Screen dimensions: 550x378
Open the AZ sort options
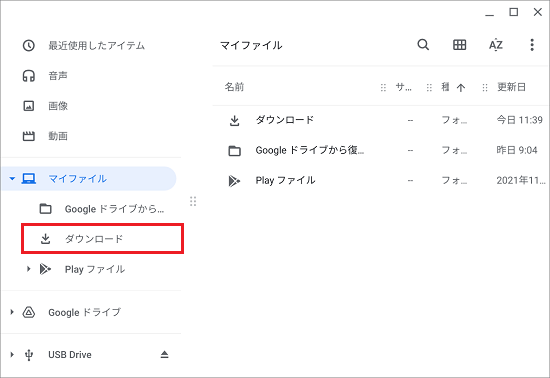(496, 45)
